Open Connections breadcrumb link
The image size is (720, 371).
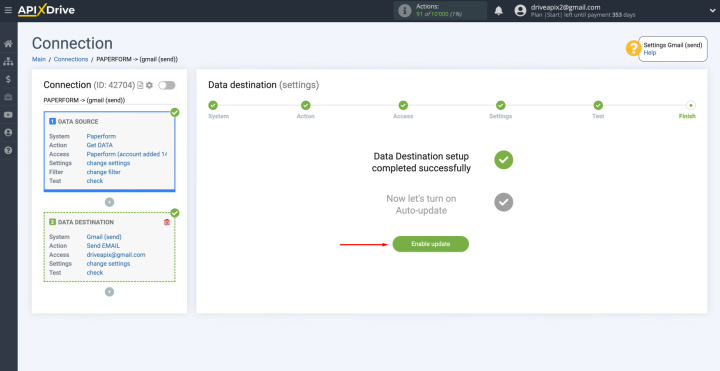[x=71, y=59]
